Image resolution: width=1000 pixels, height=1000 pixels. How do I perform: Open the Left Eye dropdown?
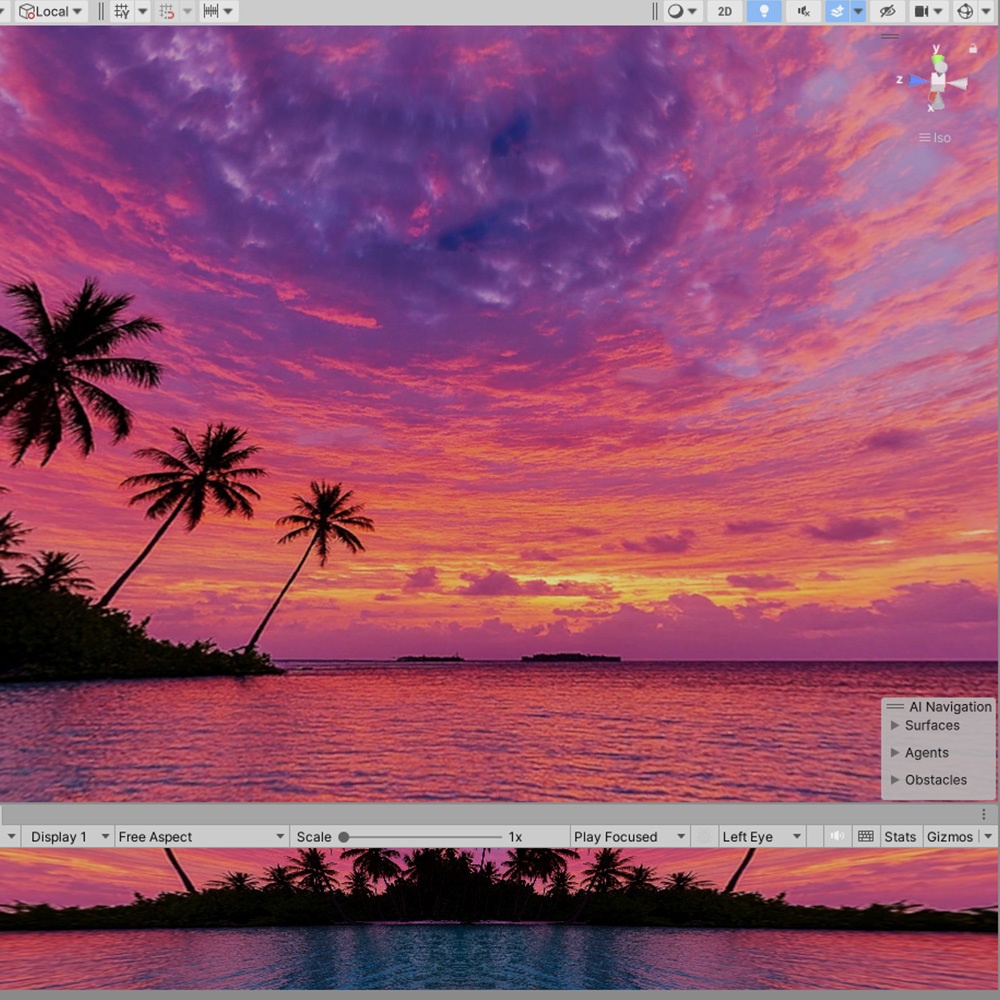tap(761, 837)
